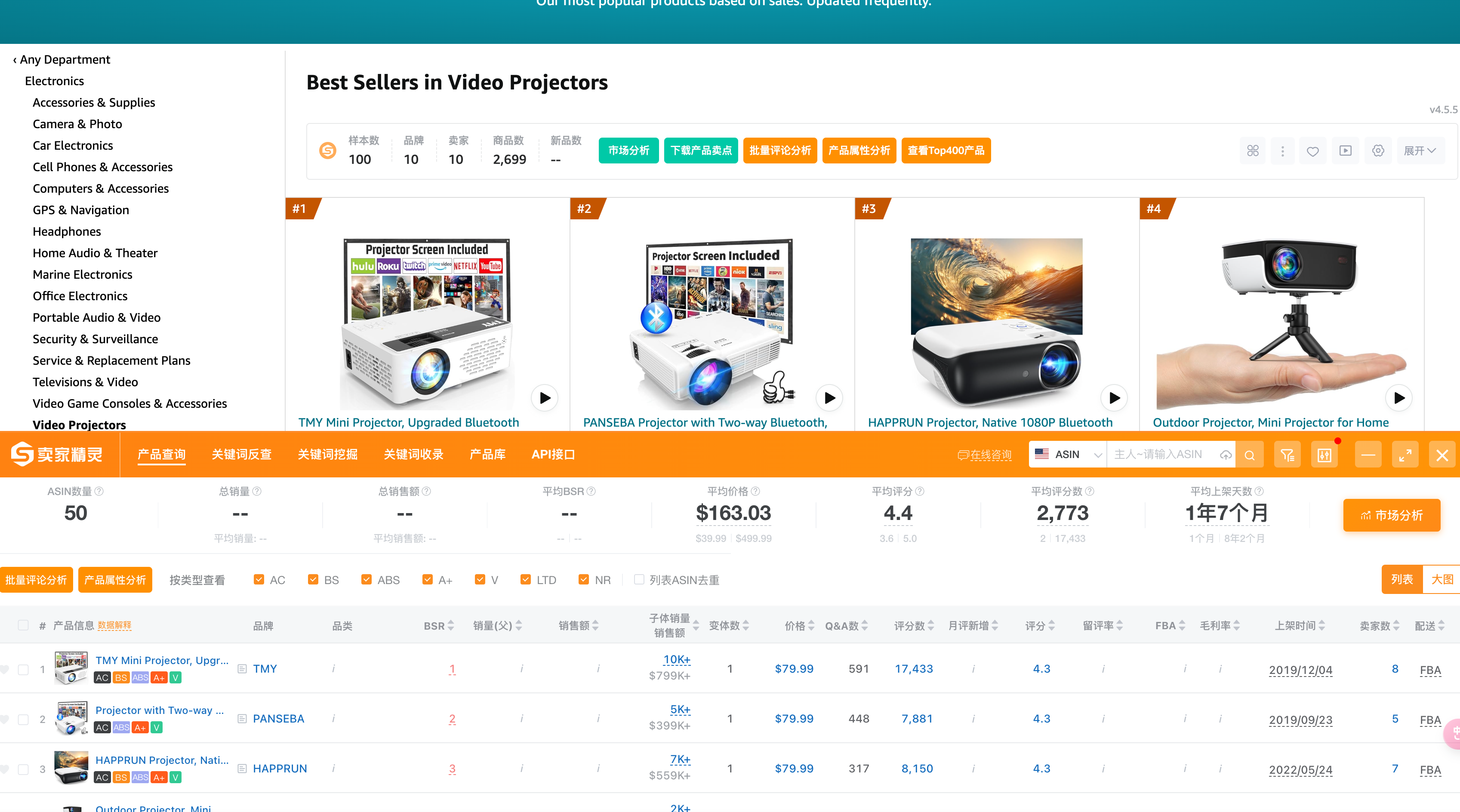Switch to the 关键词挖掘 tab
The height and width of the screenshot is (812, 1460).
328,455
